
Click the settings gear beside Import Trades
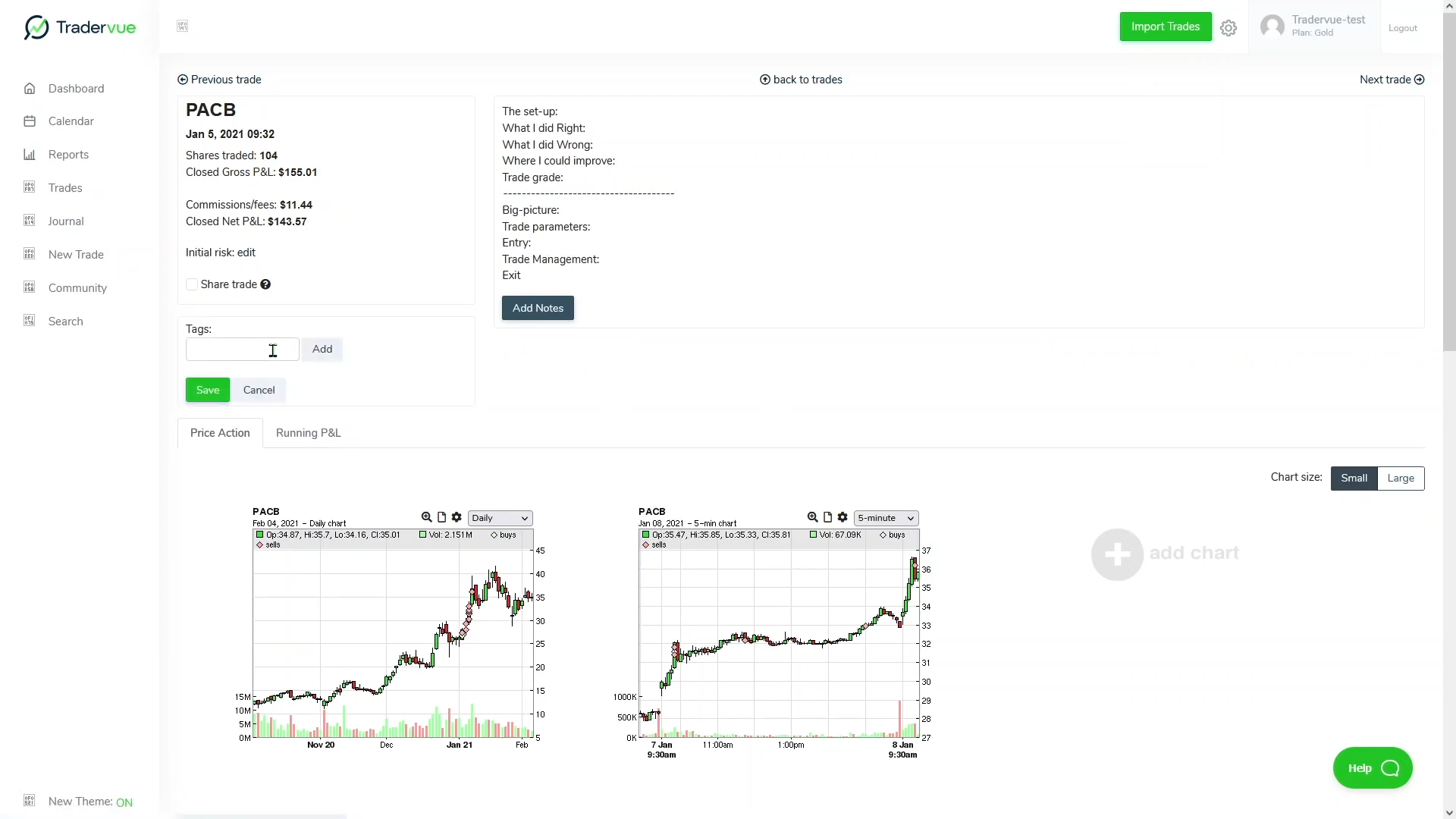[x=1228, y=28]
